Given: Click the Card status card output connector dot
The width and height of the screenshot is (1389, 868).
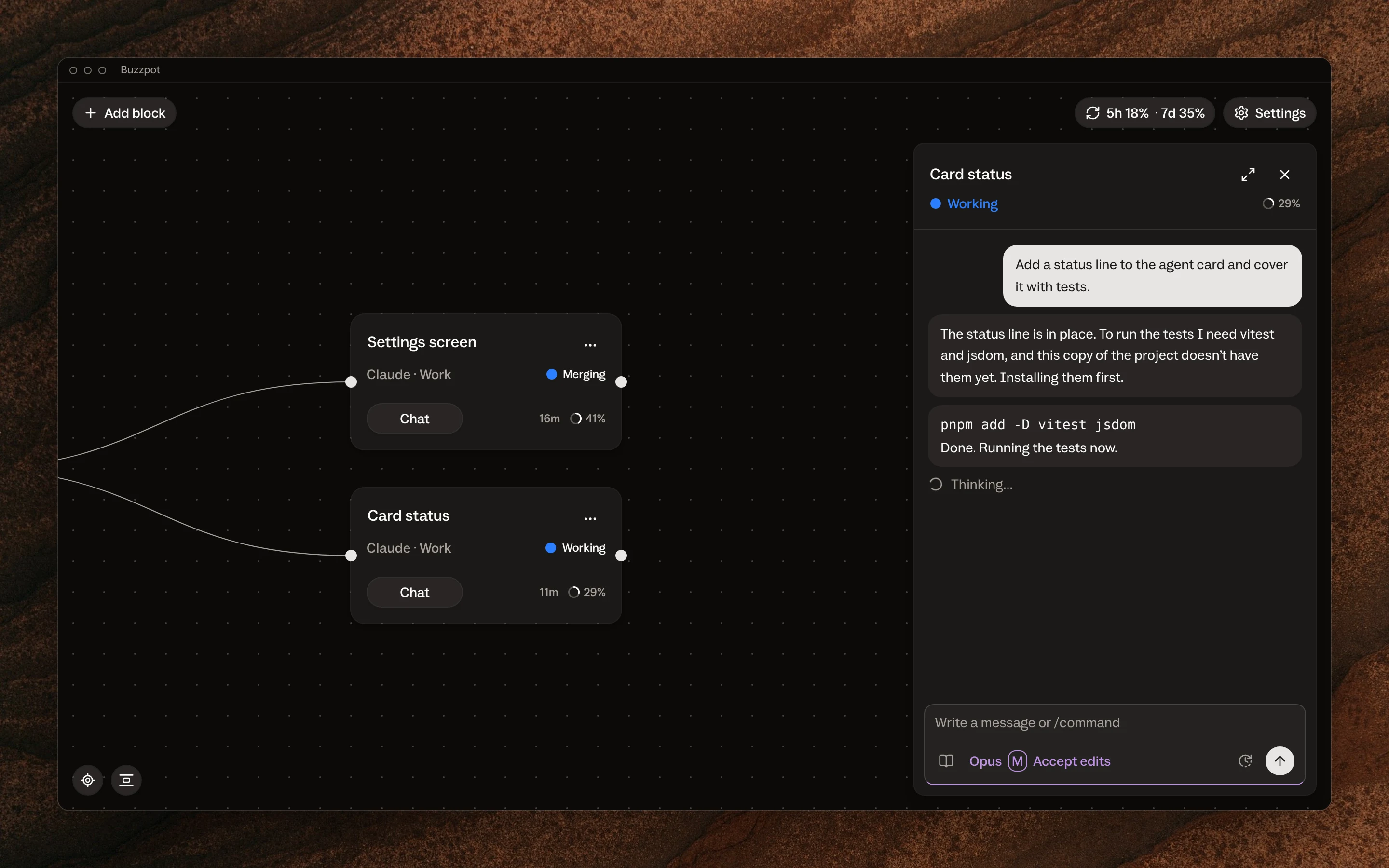Looking at the screenshot, I should (x=621, y=555).
